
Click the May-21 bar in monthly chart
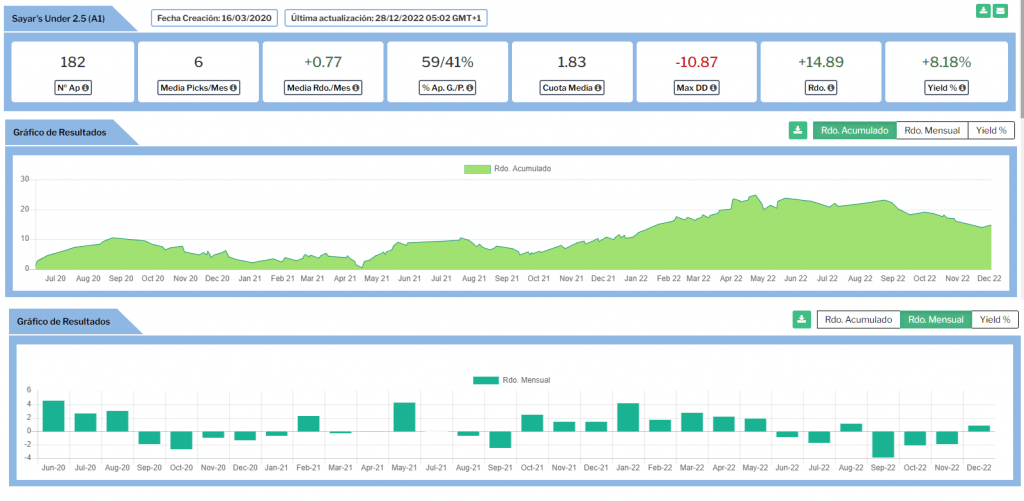click(x=404, y=417)
